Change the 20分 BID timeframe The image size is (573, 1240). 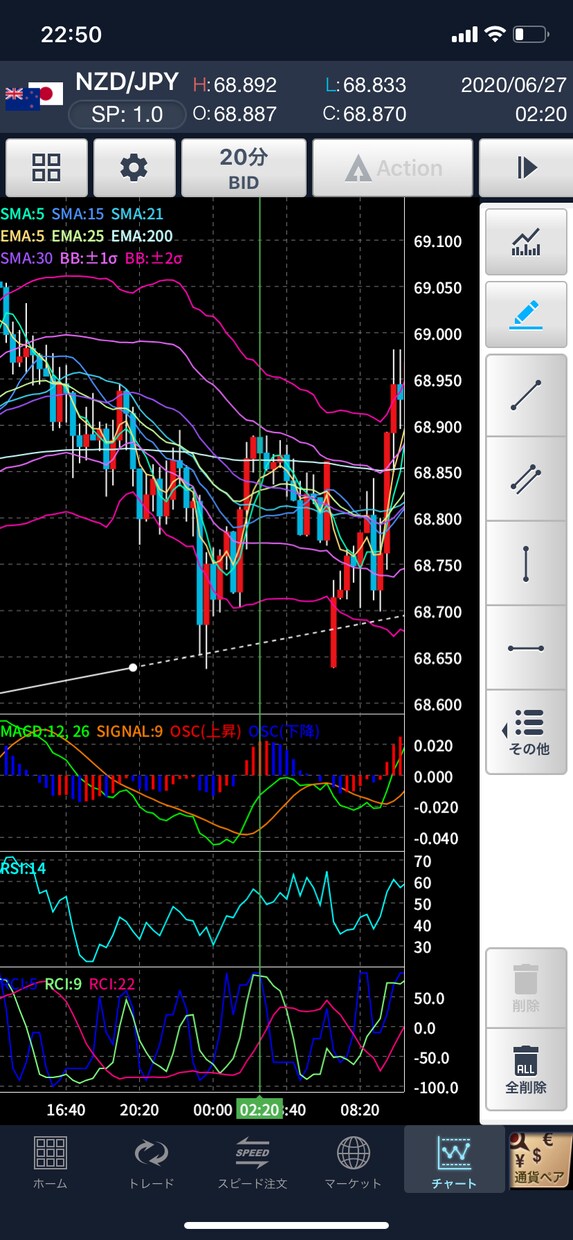243,168
